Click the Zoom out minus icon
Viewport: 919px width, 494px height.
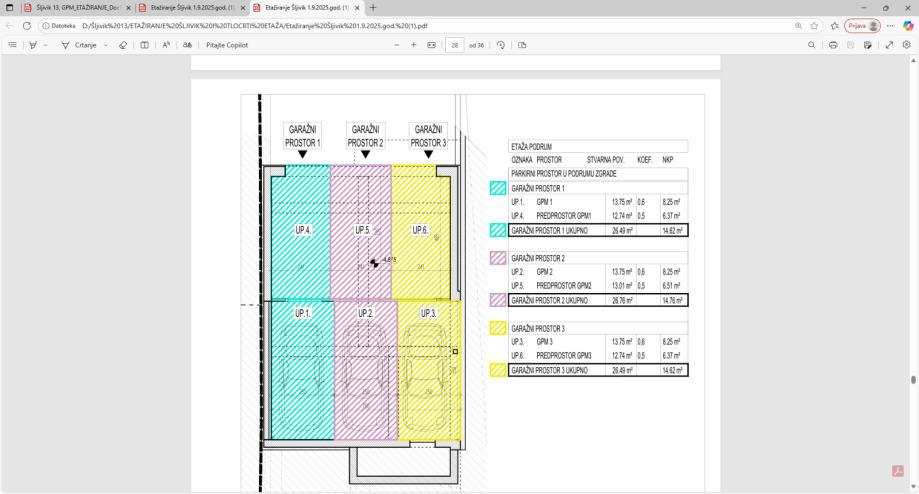pos(397,45)
